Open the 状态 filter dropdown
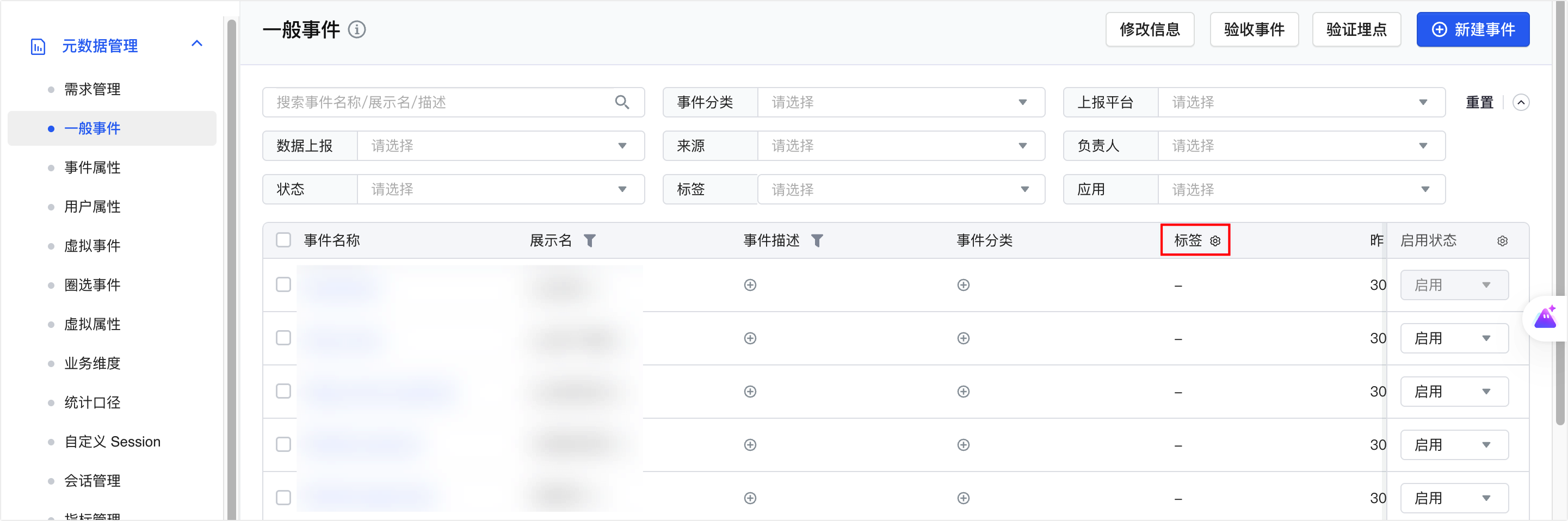This screenshot has width=1568, height=521. [x=501, y=189]
